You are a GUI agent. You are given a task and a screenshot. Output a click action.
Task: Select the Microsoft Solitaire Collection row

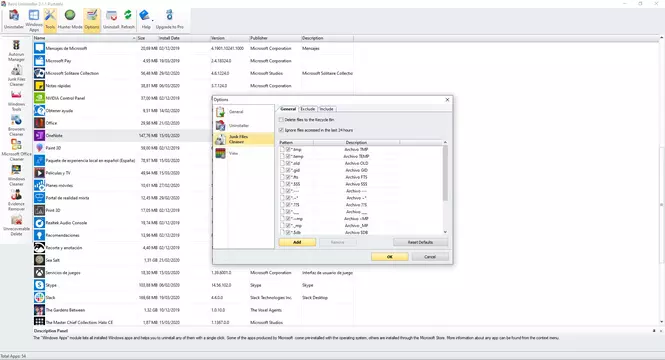[193, 73]
